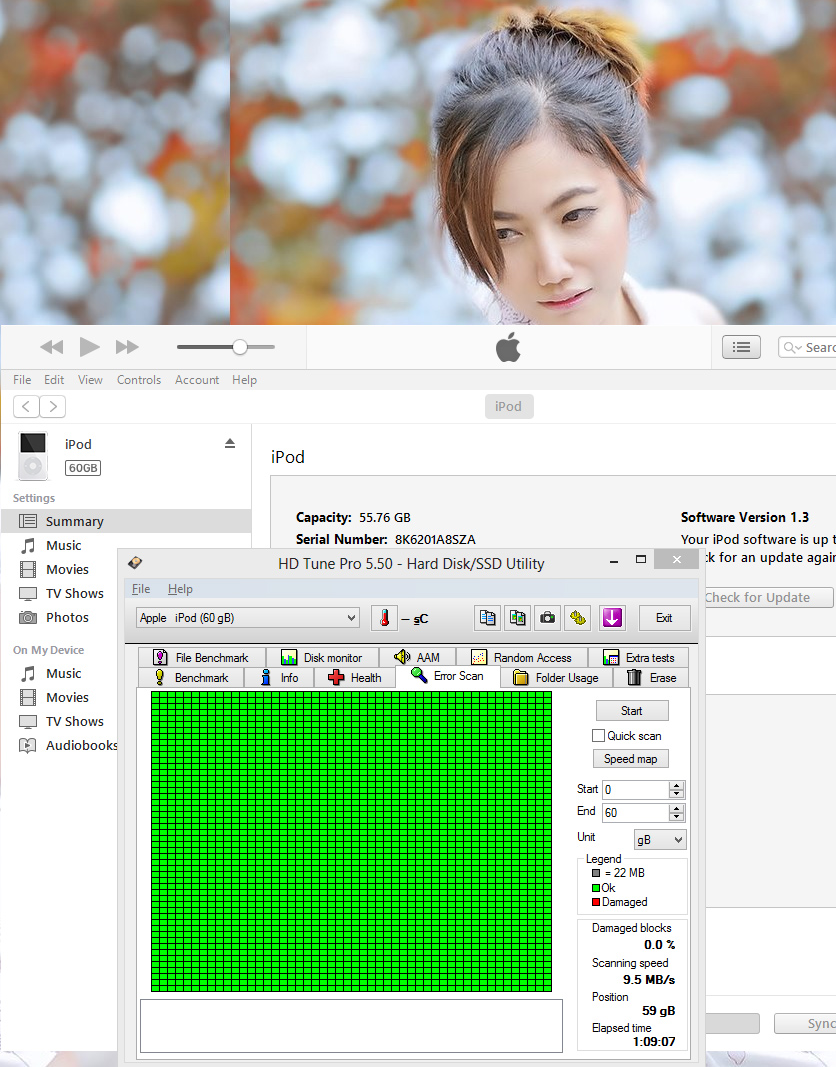Skip to next track in iTunes
The height and width of the screenshot is (1067, 836).
point(127,347)
